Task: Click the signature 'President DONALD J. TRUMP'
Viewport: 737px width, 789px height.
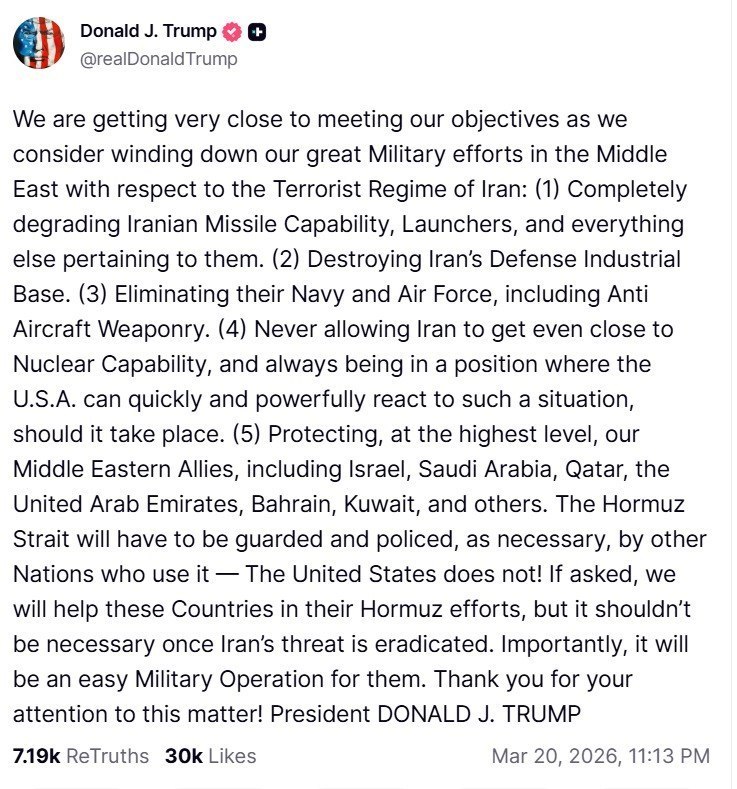Action: pyautogui.click(x=427, y=714)
